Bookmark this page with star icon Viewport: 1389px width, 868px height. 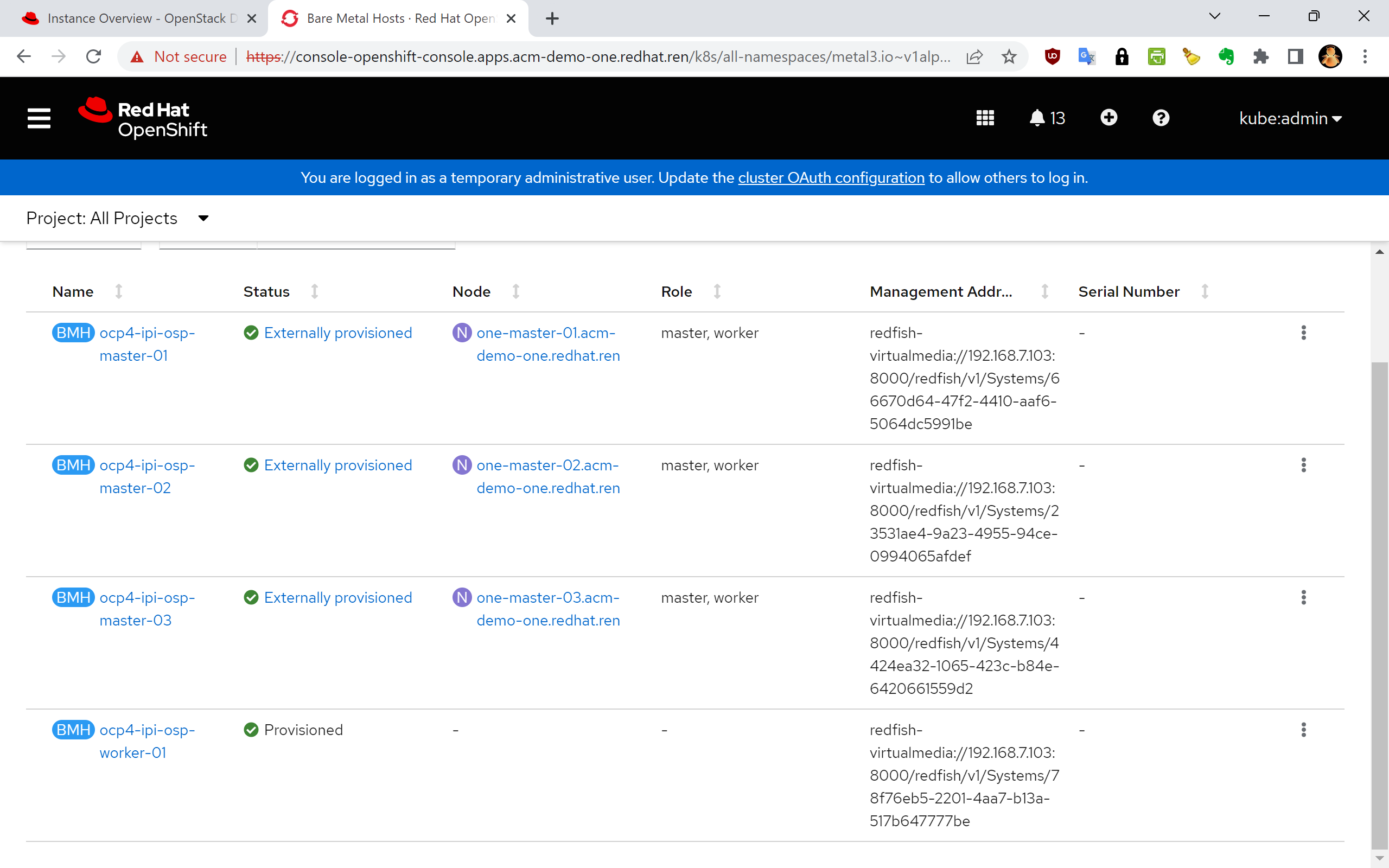[1009, 56]
